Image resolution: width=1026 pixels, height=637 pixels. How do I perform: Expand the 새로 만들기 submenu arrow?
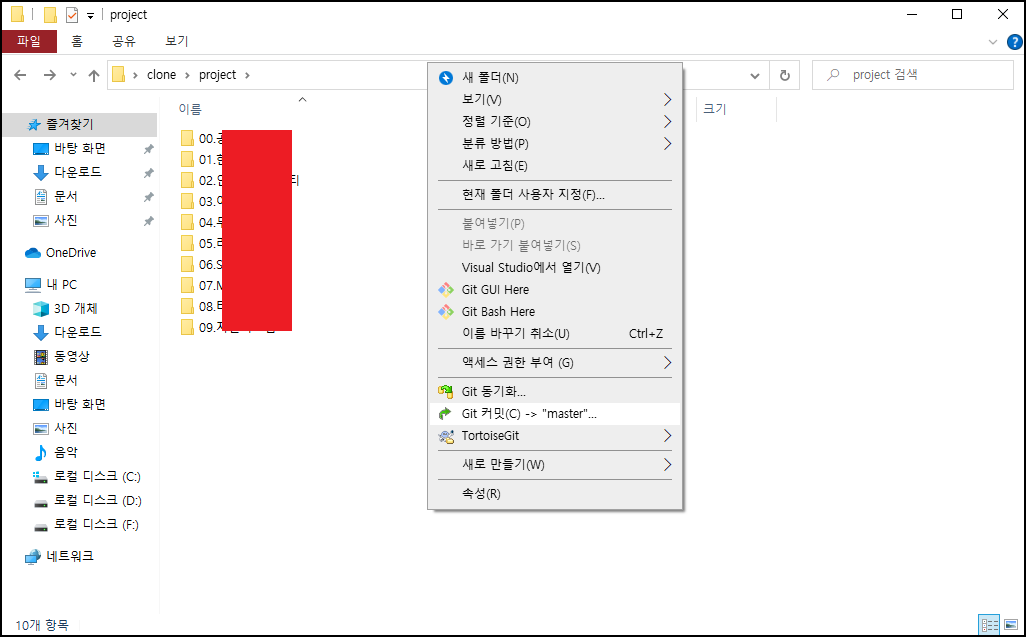click(x=667, y=464)
